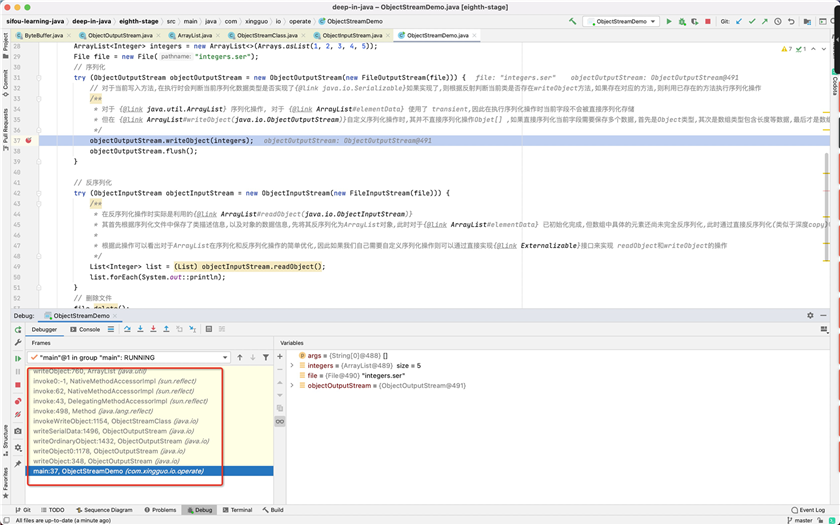Click the Run to Cursor debugger icon

click(192, 329)
